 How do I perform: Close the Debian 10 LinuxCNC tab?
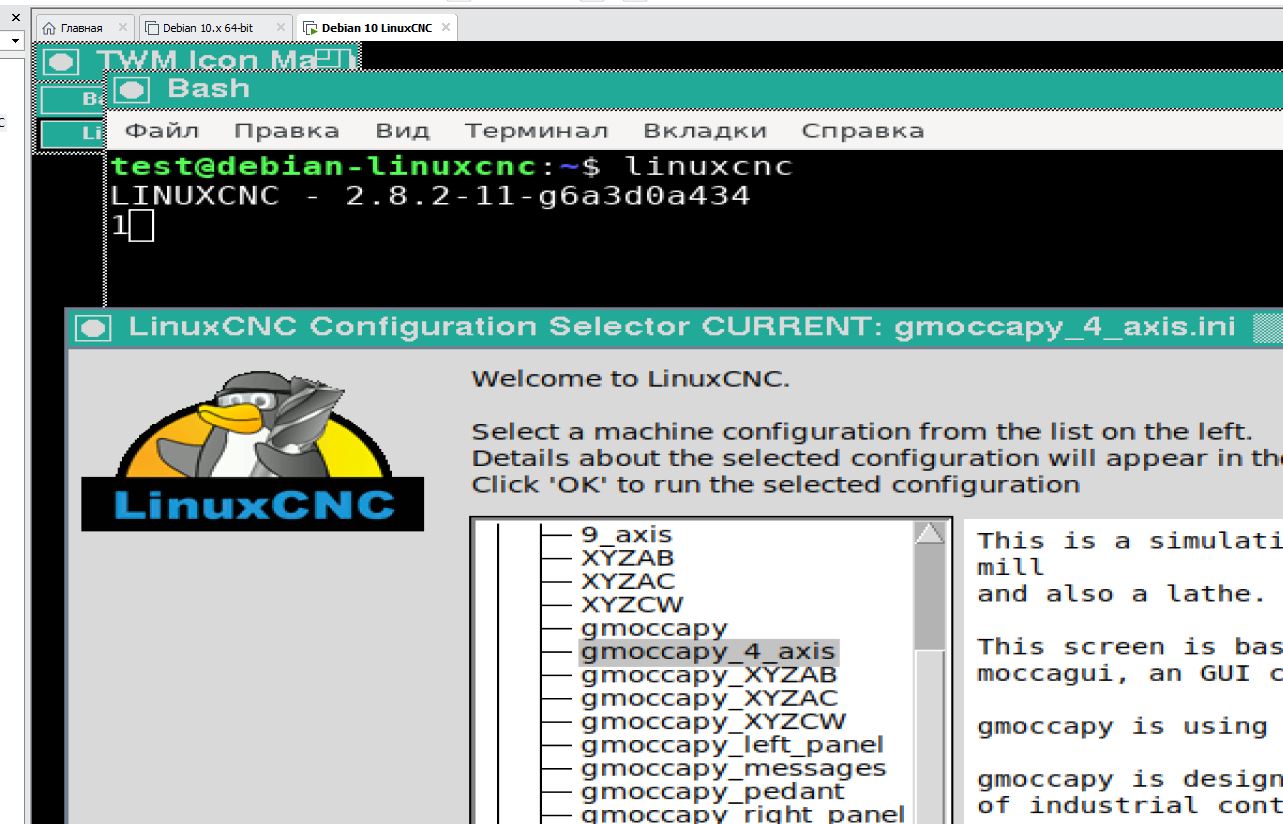(x=445, y=28)
